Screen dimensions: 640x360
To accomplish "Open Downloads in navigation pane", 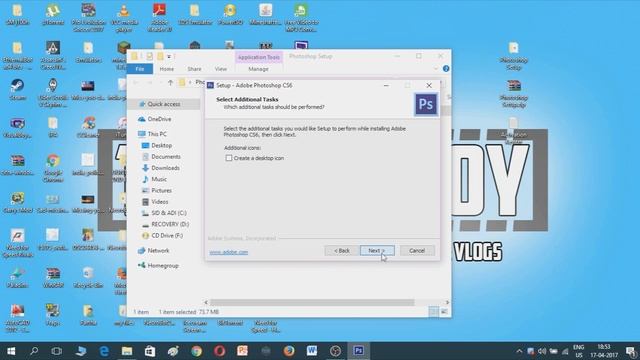I will [x=165, y=168].
